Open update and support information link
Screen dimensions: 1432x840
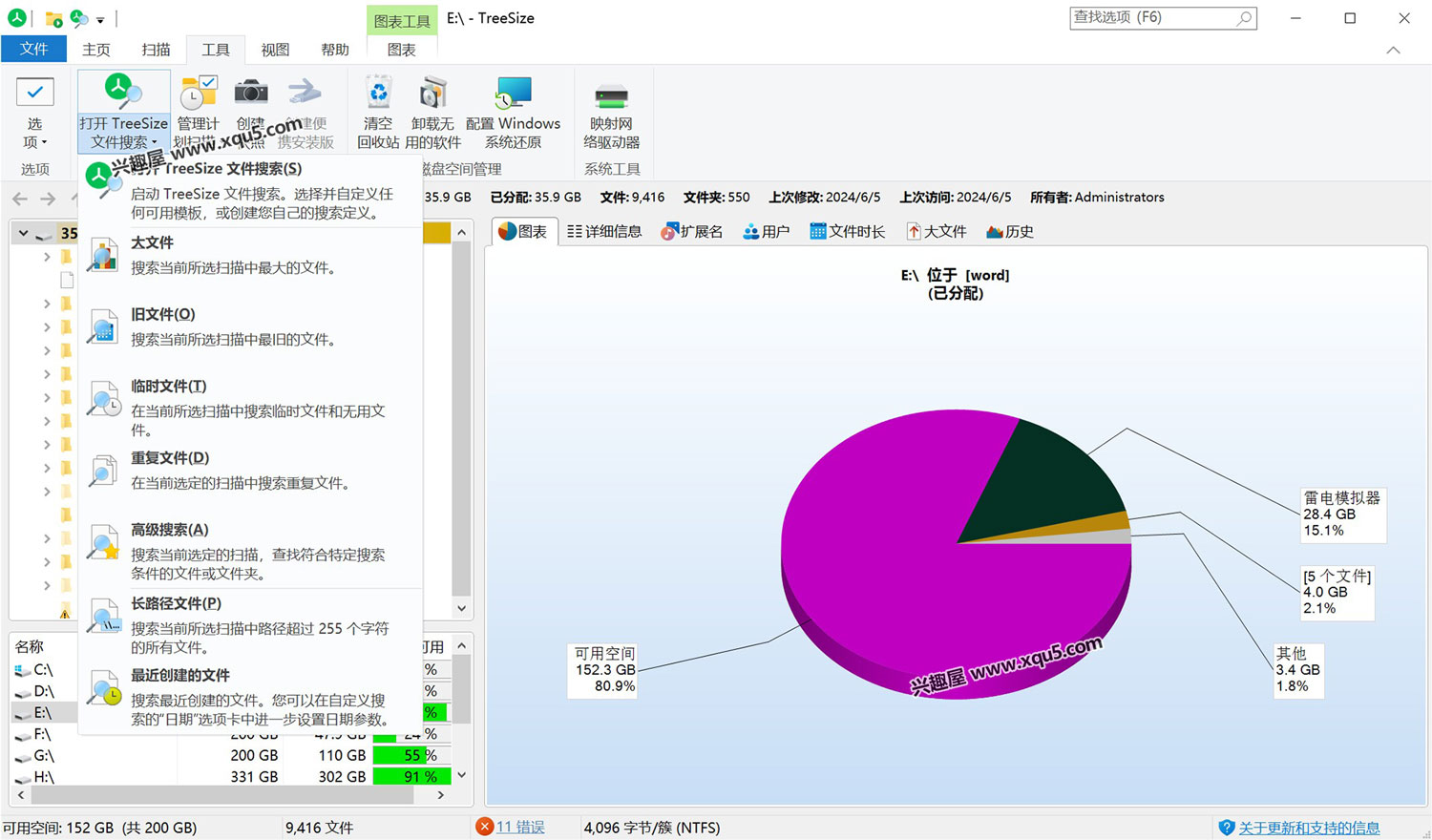[x=1309, y=828]
